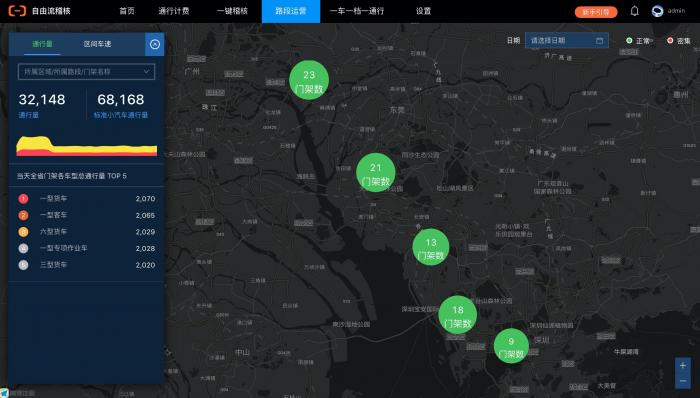Image resolution: width=700 pixels, height=398 pixels.
Task: Select the 9 门架数 map cluster
Action: click(x=511, y=346)
